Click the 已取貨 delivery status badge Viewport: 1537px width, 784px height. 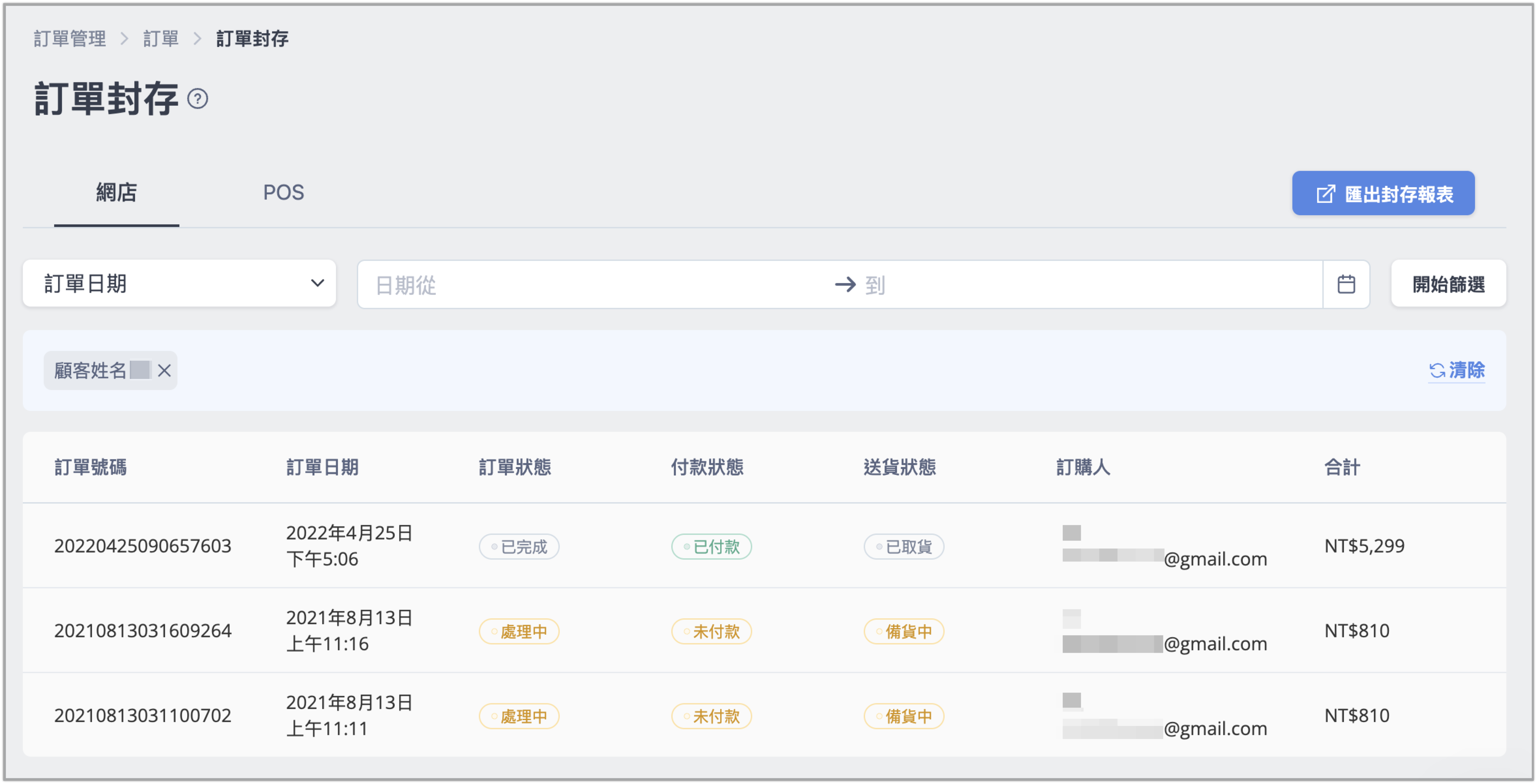tap(903, 546)
